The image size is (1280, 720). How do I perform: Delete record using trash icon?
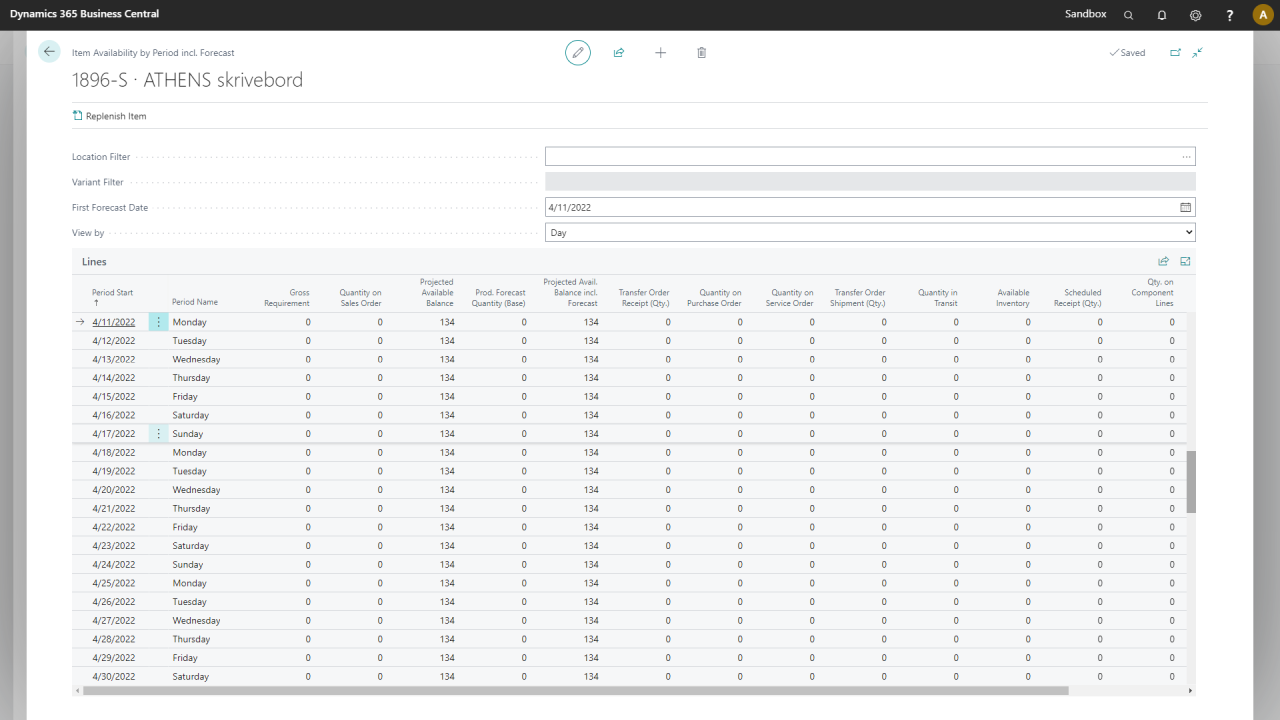[701, 53]
